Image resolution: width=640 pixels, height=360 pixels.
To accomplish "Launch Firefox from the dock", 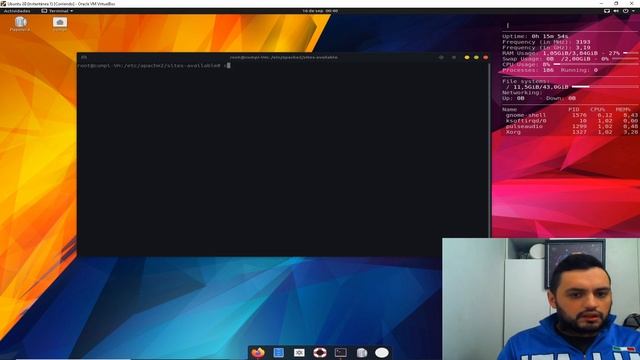I will (258, 352).
